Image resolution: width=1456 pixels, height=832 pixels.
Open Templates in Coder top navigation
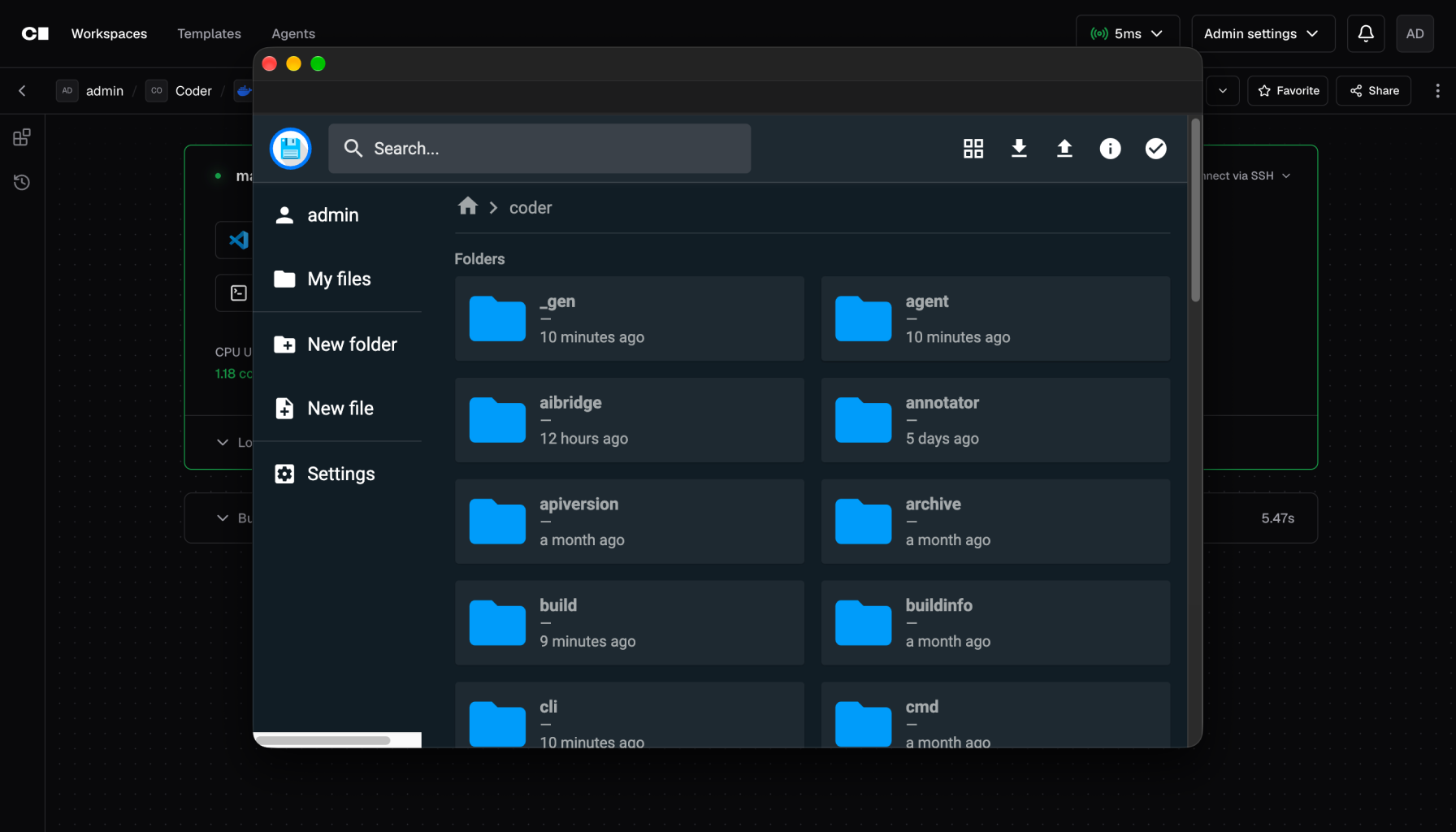pyautogui.click(x=209, y=33)
